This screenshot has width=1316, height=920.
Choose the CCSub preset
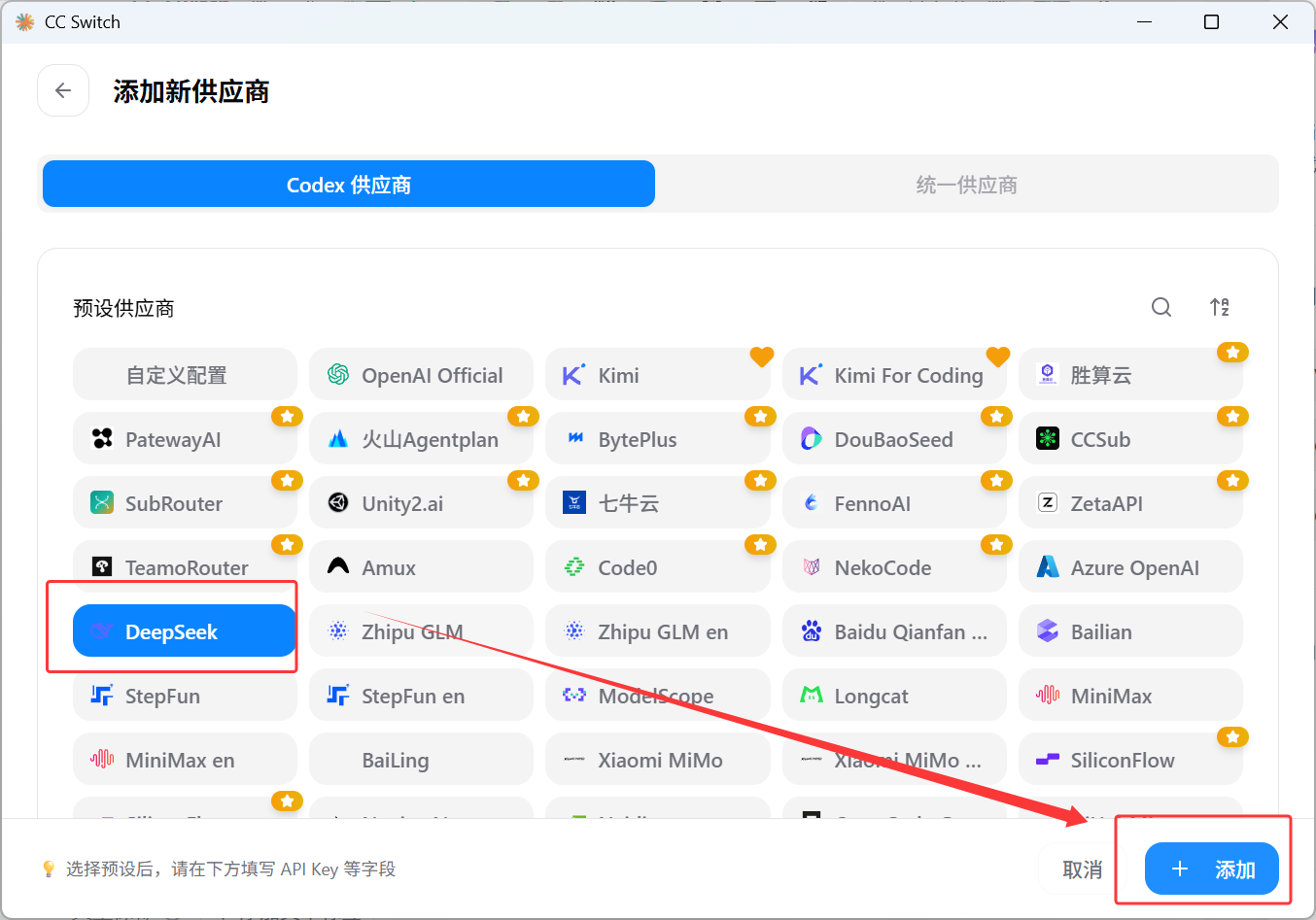pos(1130,439)
